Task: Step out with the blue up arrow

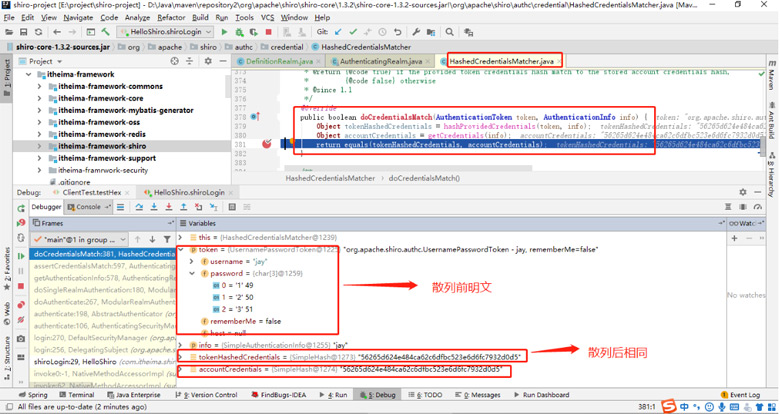Action: [184, 207]
